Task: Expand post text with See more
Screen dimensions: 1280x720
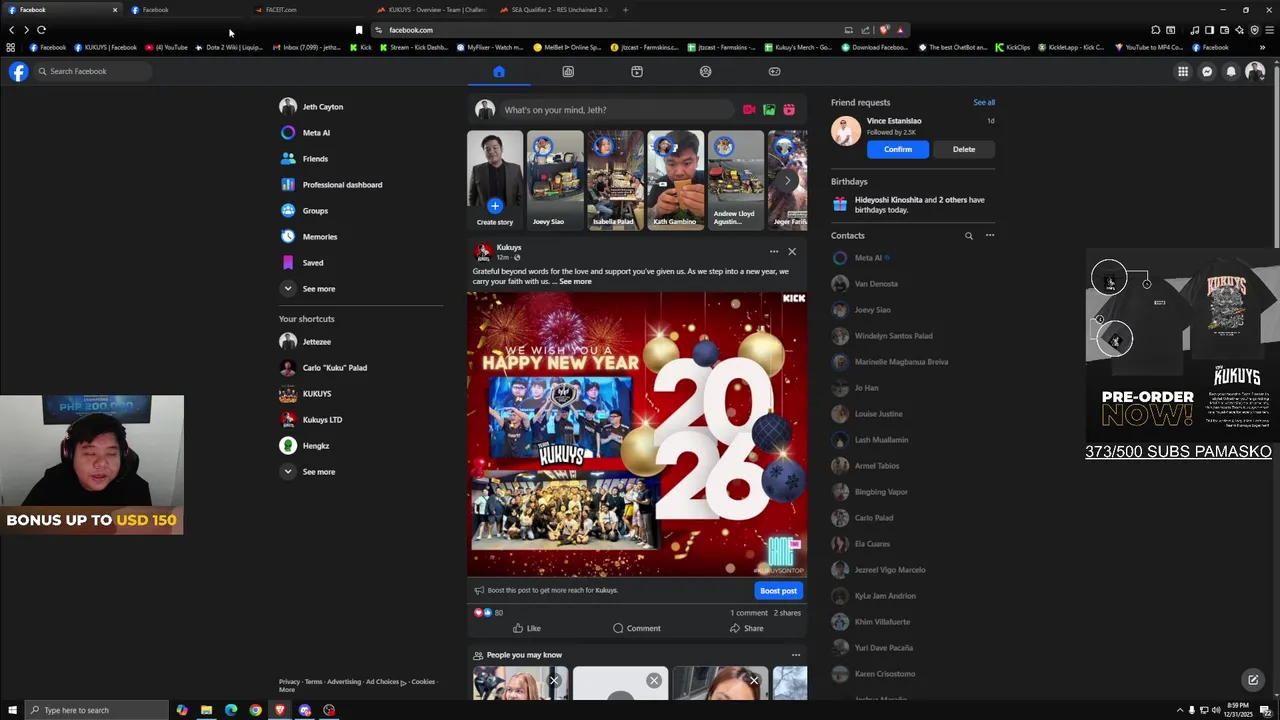Action: click(x=575, y=282)
